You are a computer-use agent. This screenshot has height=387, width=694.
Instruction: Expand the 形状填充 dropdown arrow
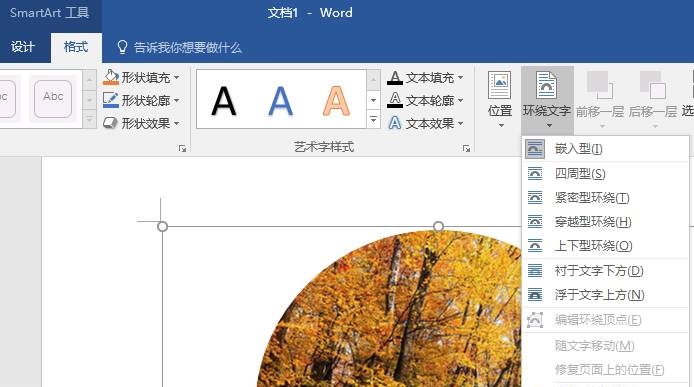point(177,77)
